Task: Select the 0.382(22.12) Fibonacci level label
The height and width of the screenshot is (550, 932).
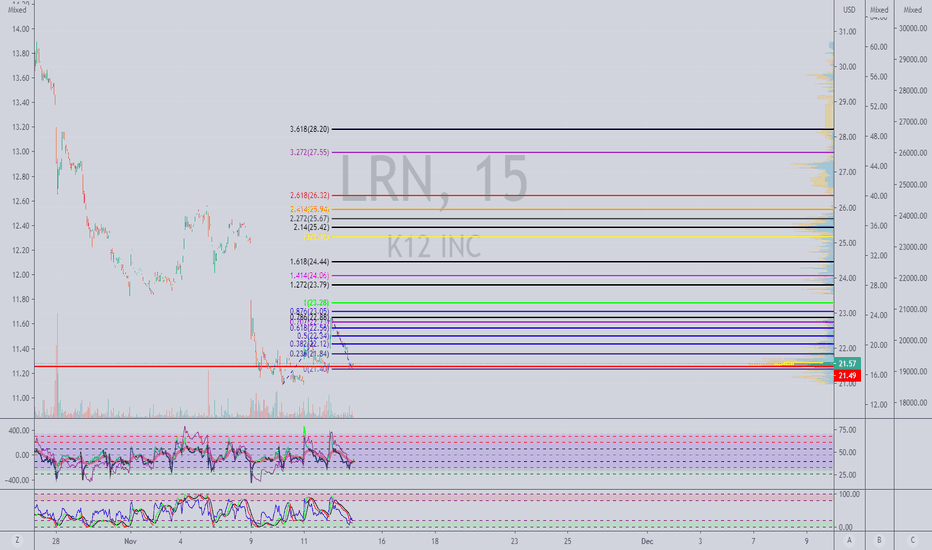Action: tap(309, 344)
